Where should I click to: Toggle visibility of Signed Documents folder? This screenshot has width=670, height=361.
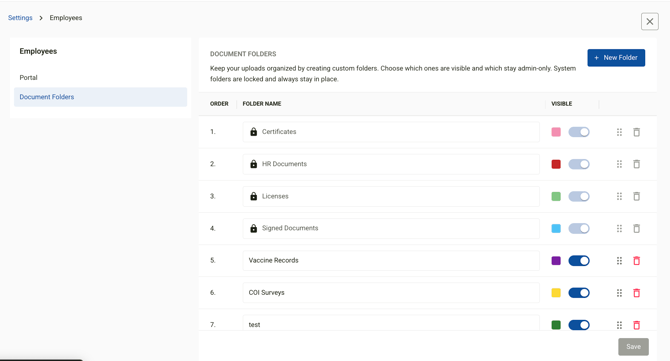click(579, 229)
